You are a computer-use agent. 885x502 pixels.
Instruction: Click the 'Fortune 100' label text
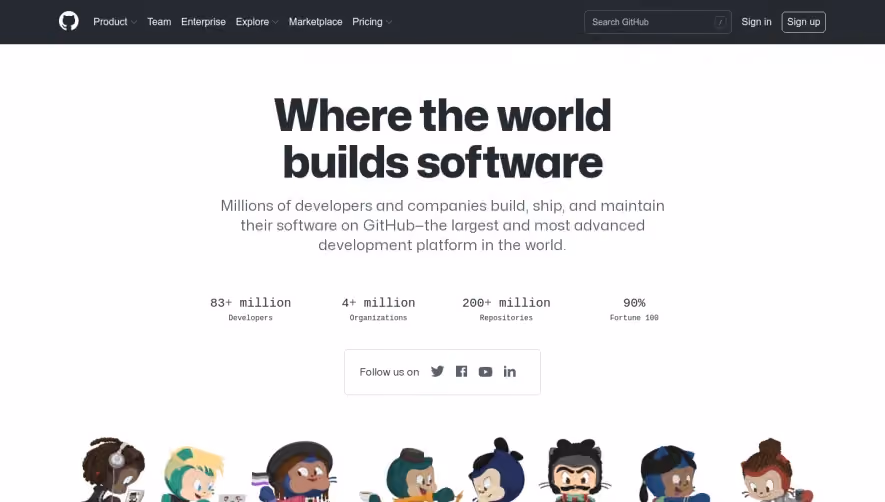click(x=634, y=318)
